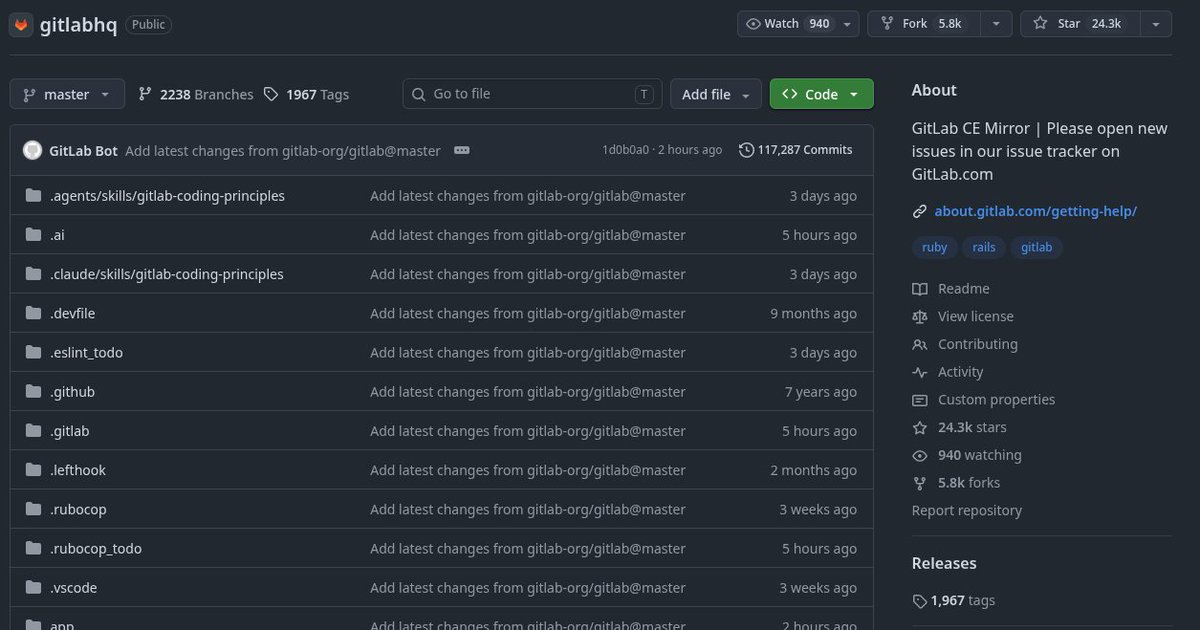Click the eye icon beside 940 watching
Image resolution: width=1200 pixels, height=630 pixels.
[920, 455]
